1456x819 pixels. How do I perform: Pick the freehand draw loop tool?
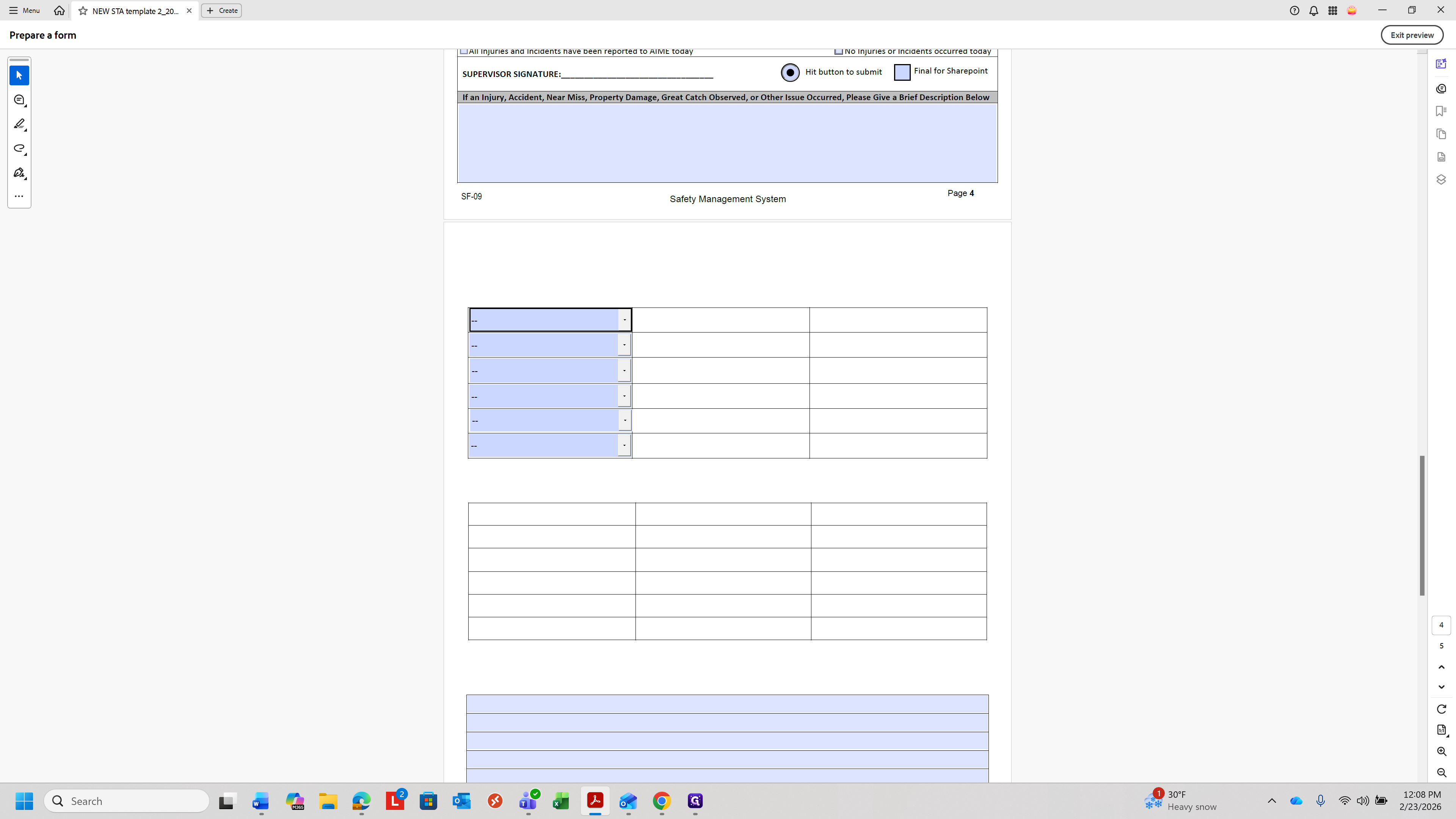click(19, 148)
